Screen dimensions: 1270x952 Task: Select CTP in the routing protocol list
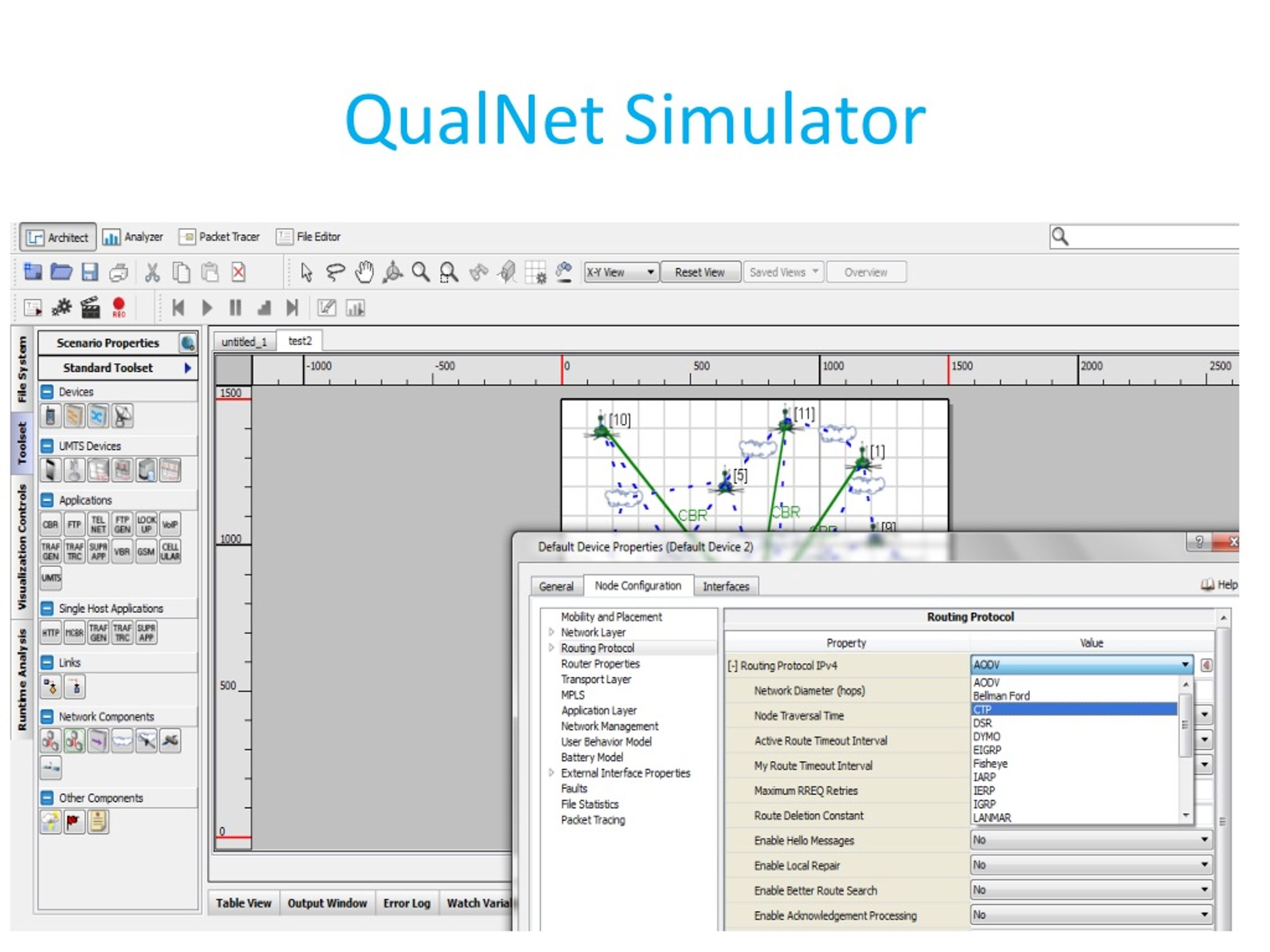coord(1074,710)
